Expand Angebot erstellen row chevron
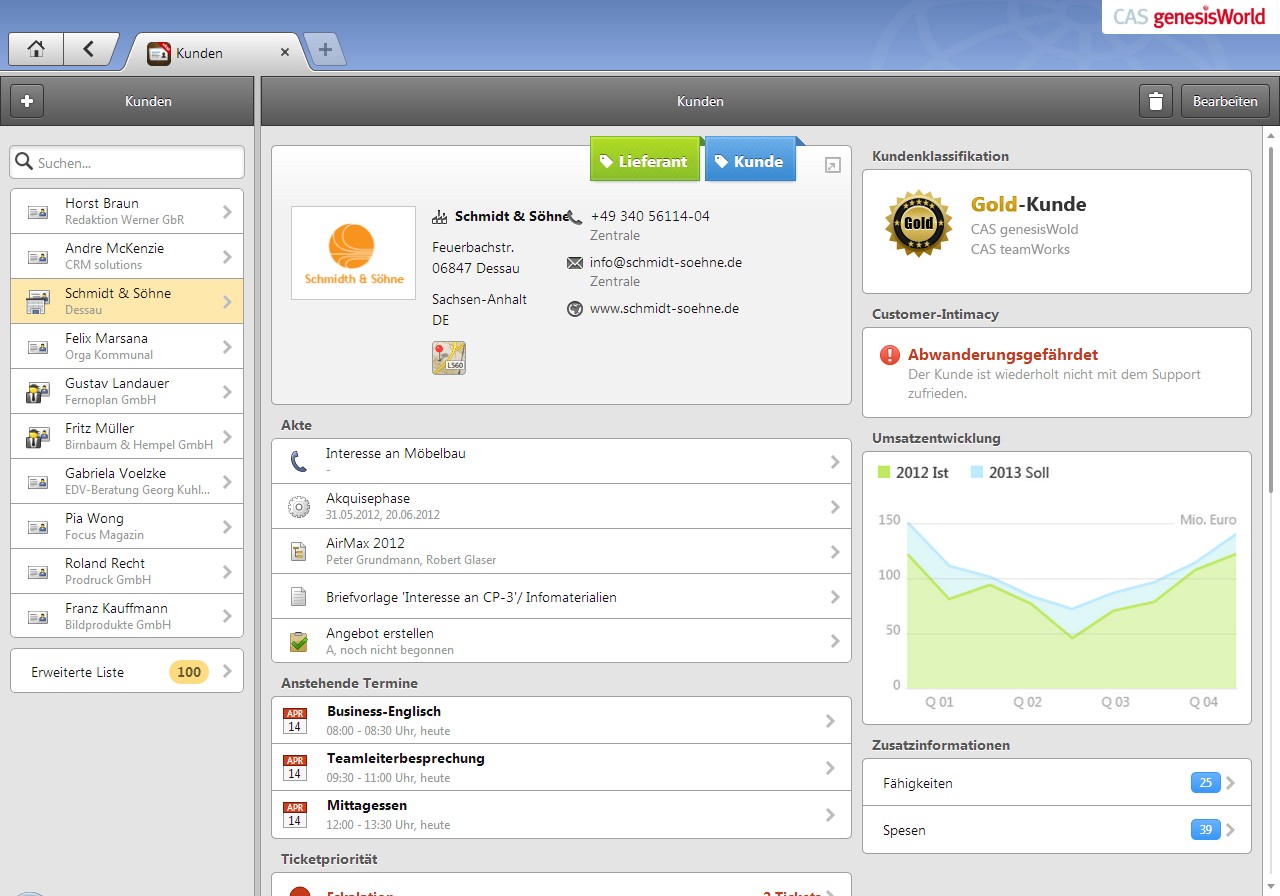This screenshot has height=896, width=1280. tap(834, 641)
